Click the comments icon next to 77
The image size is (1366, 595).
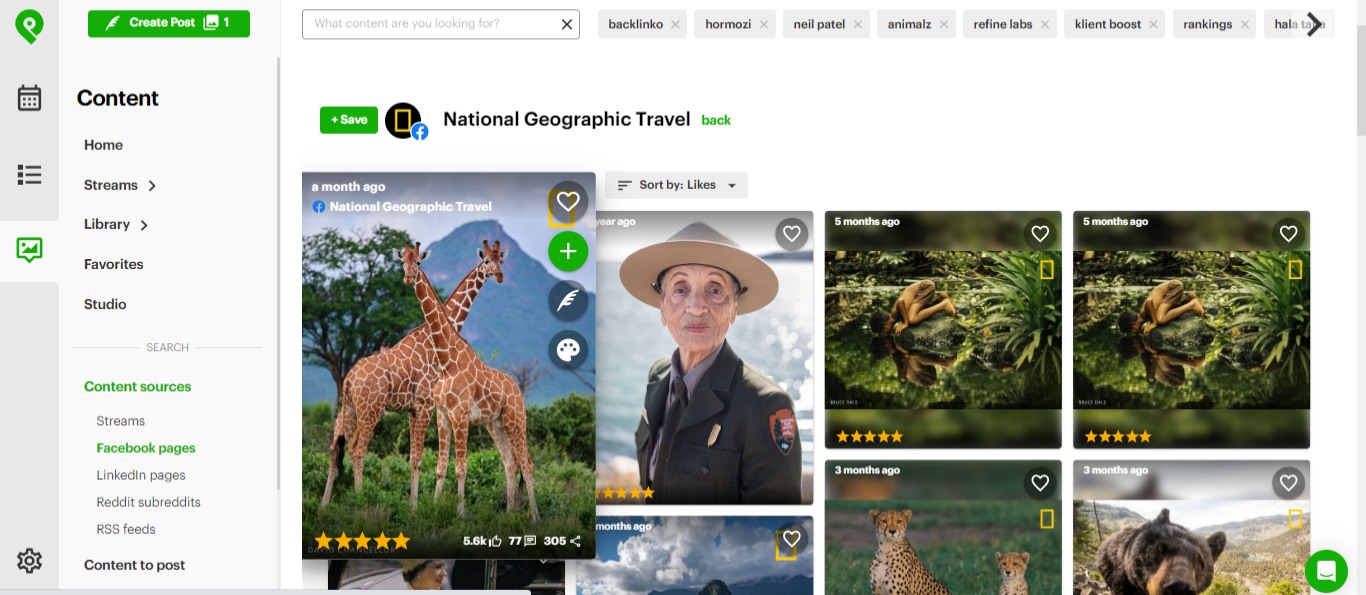(x=530, y=541)
